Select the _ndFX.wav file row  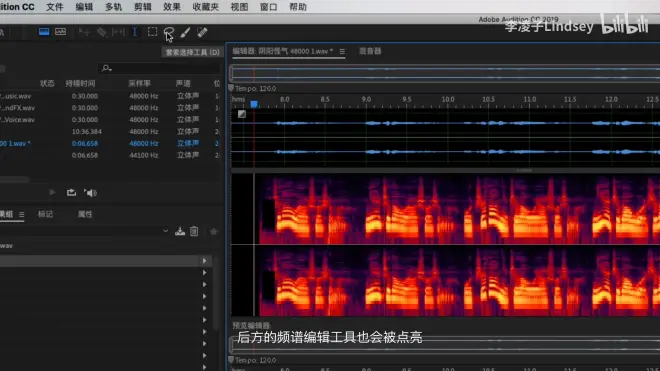click(x=110, y=108)
